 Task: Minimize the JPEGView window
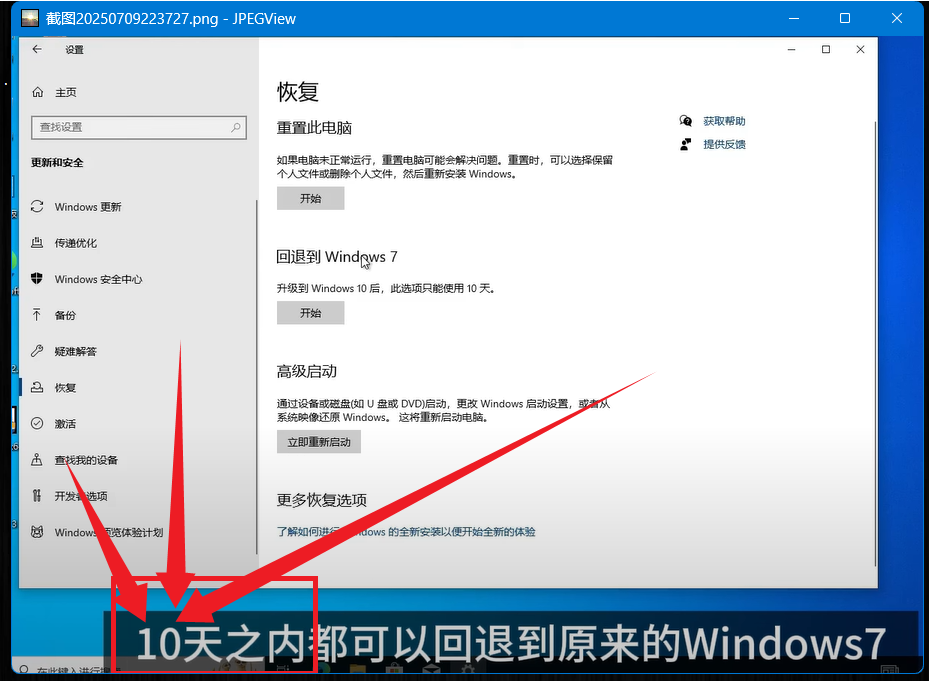pyautogui.click(x=793, y=18)
